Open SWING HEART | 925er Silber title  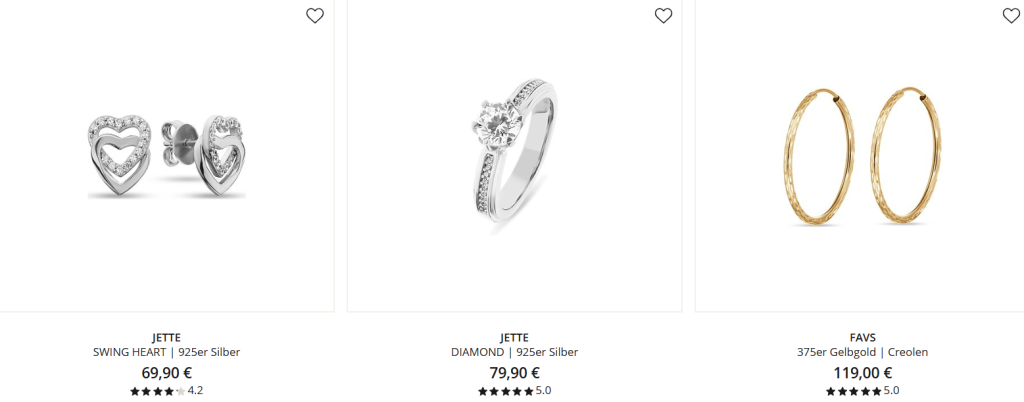tap(167, 352)
